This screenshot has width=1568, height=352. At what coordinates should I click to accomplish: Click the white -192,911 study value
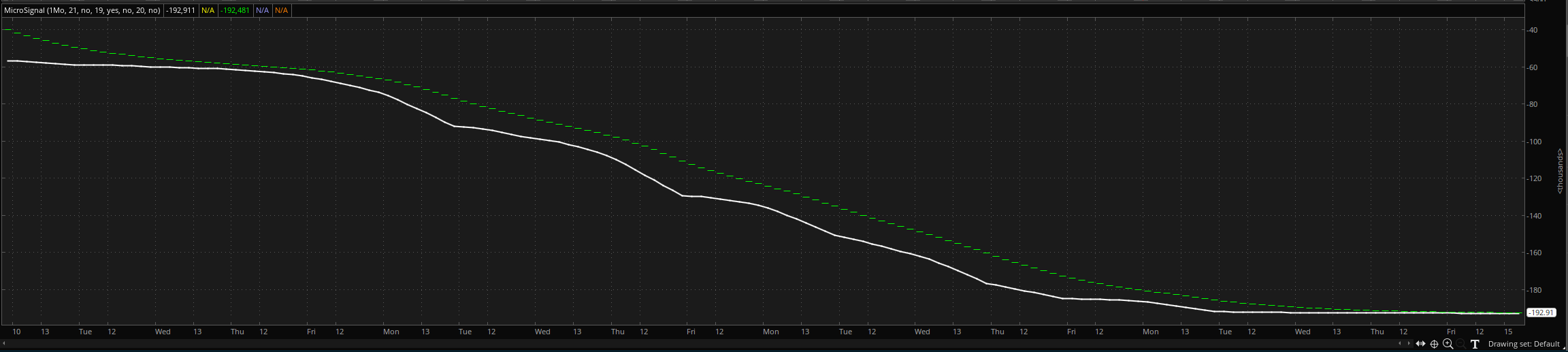(x=180, y=10)
